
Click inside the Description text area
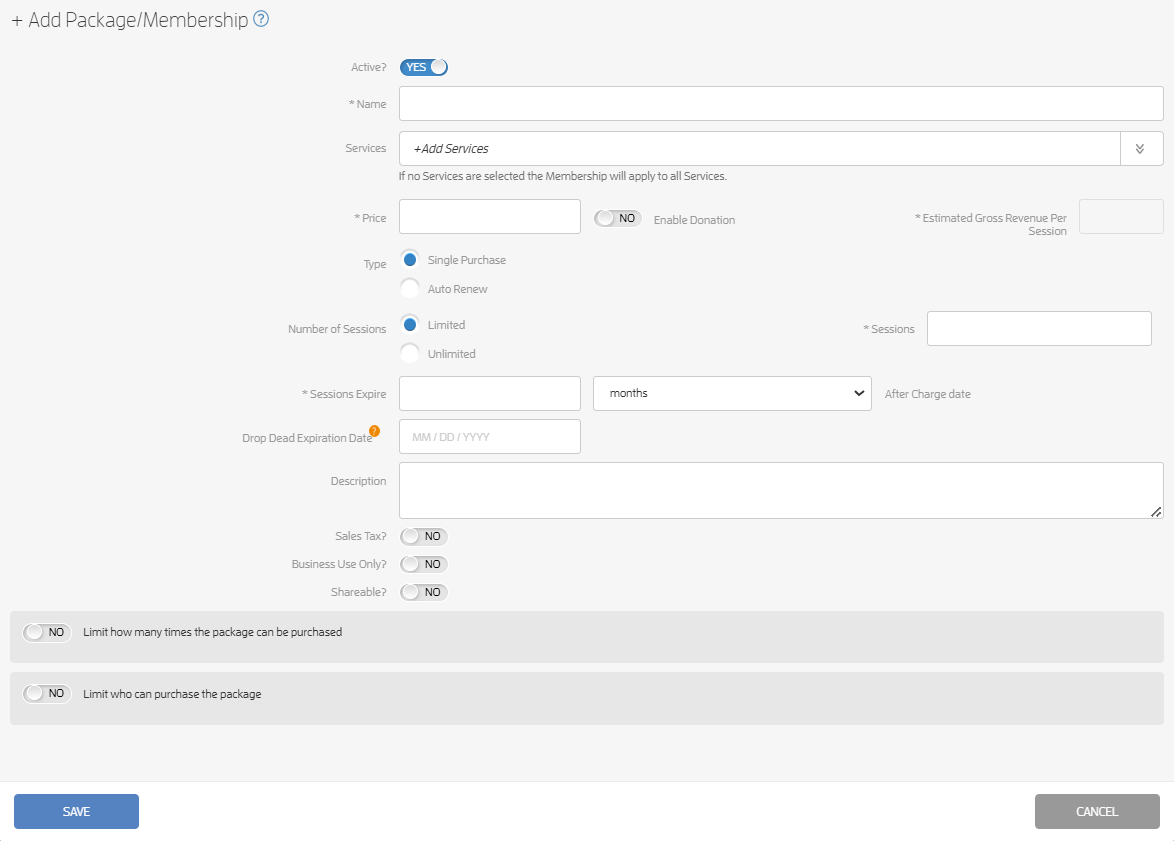click(781, 491)
